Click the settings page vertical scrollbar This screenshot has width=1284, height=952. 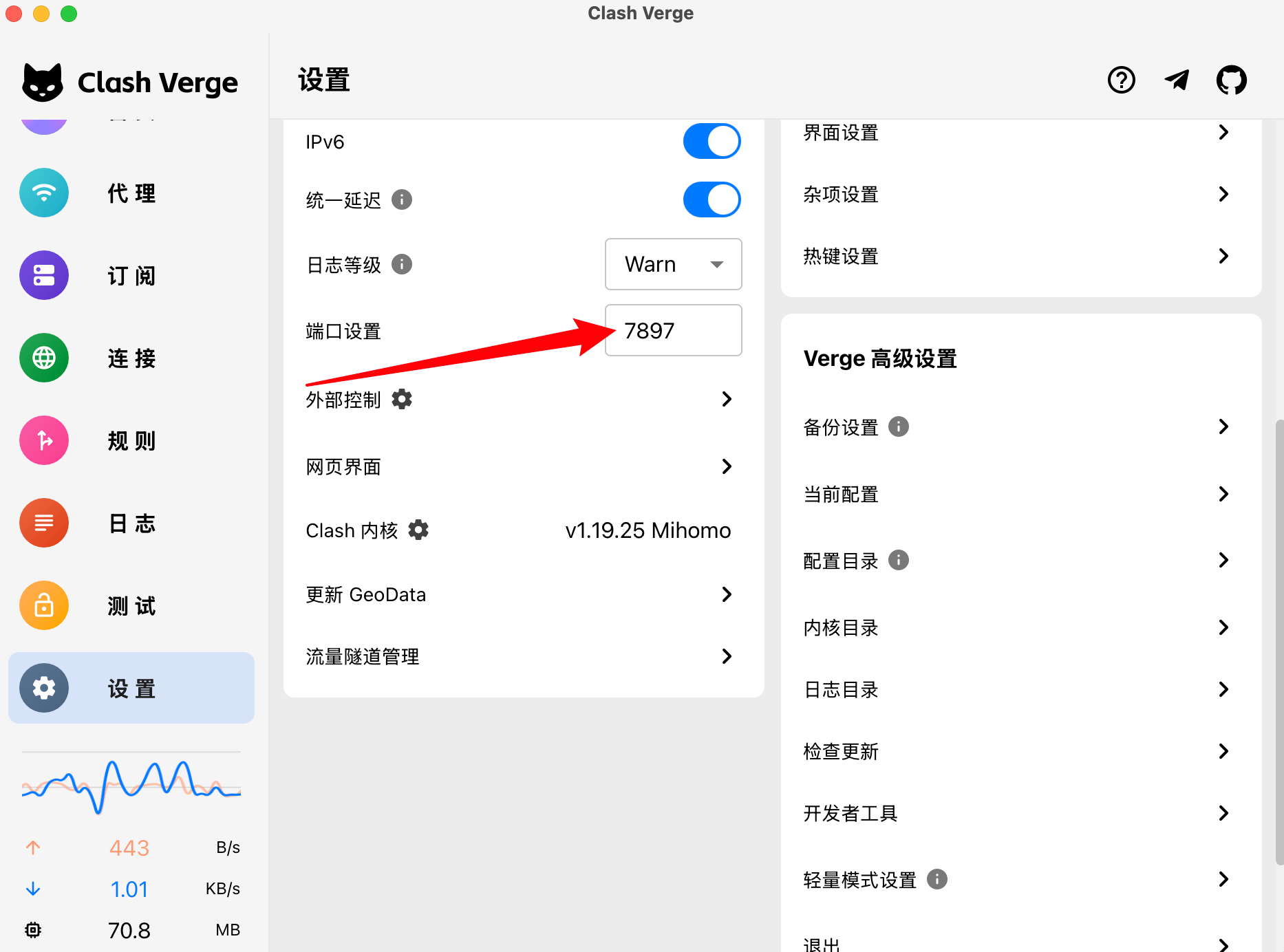coord(1279,641)
